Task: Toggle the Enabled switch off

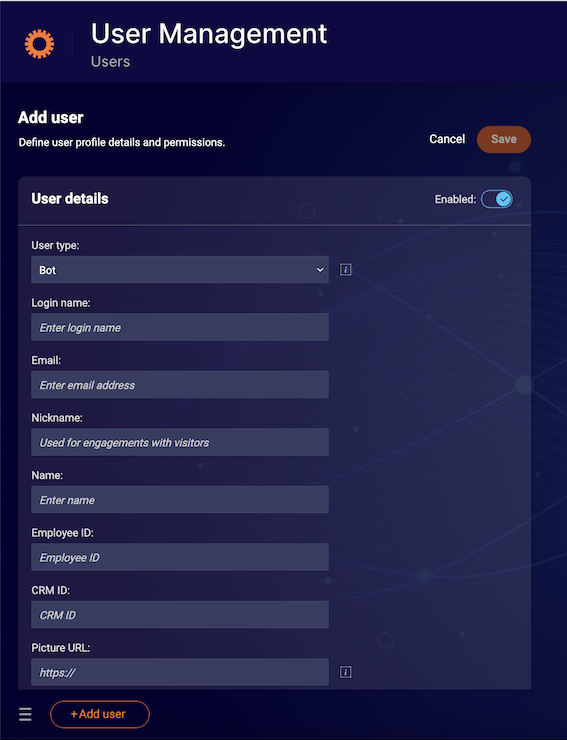Action: (x=497, y=199)
